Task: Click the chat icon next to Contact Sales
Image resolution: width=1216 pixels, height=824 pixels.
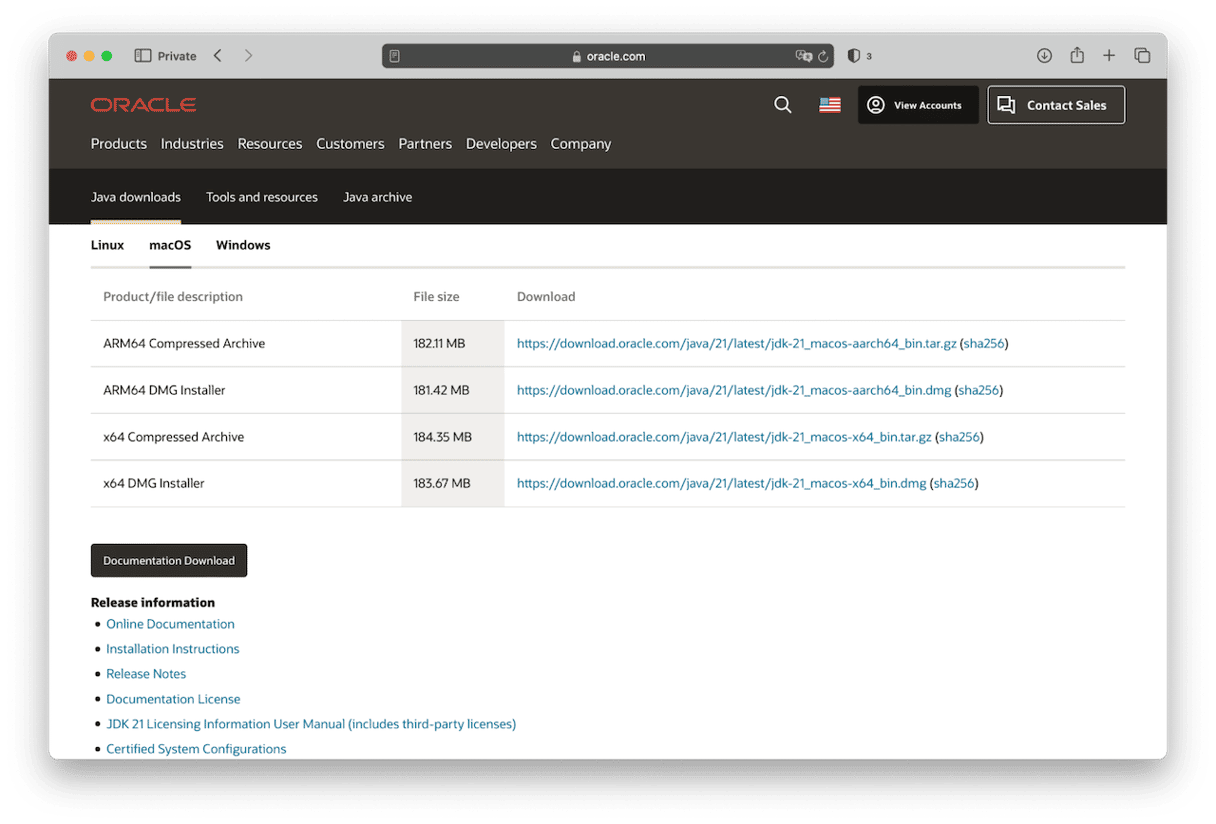Action: point(1007,104)
